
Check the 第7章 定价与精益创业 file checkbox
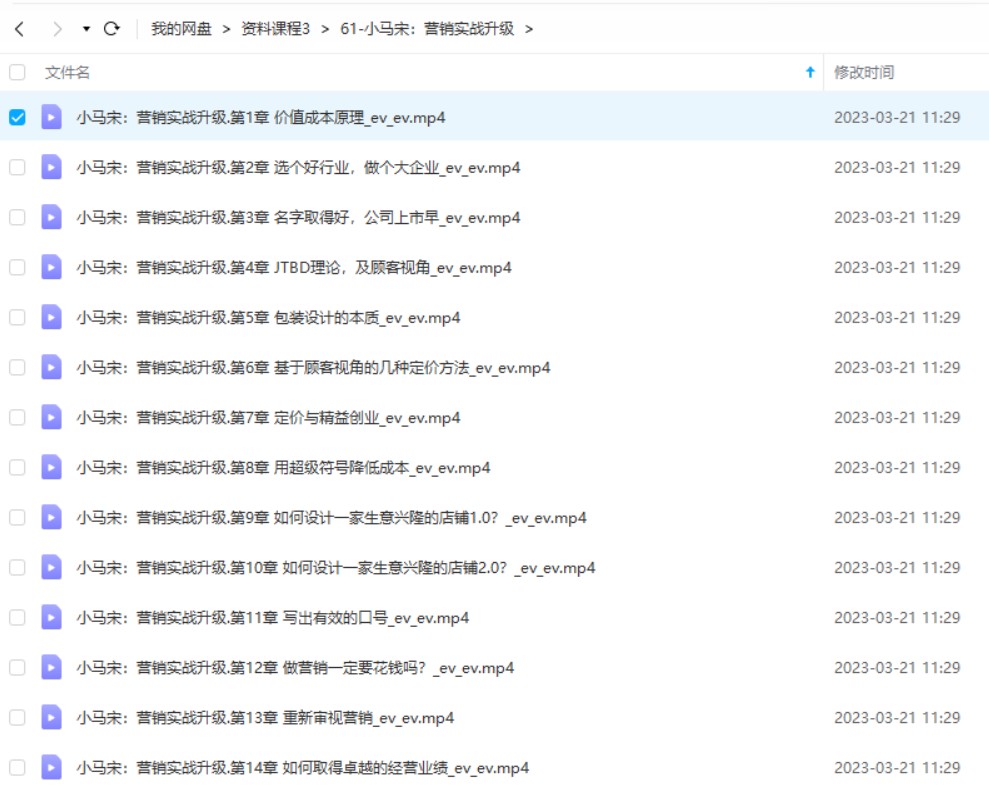(x=18, y=418)
